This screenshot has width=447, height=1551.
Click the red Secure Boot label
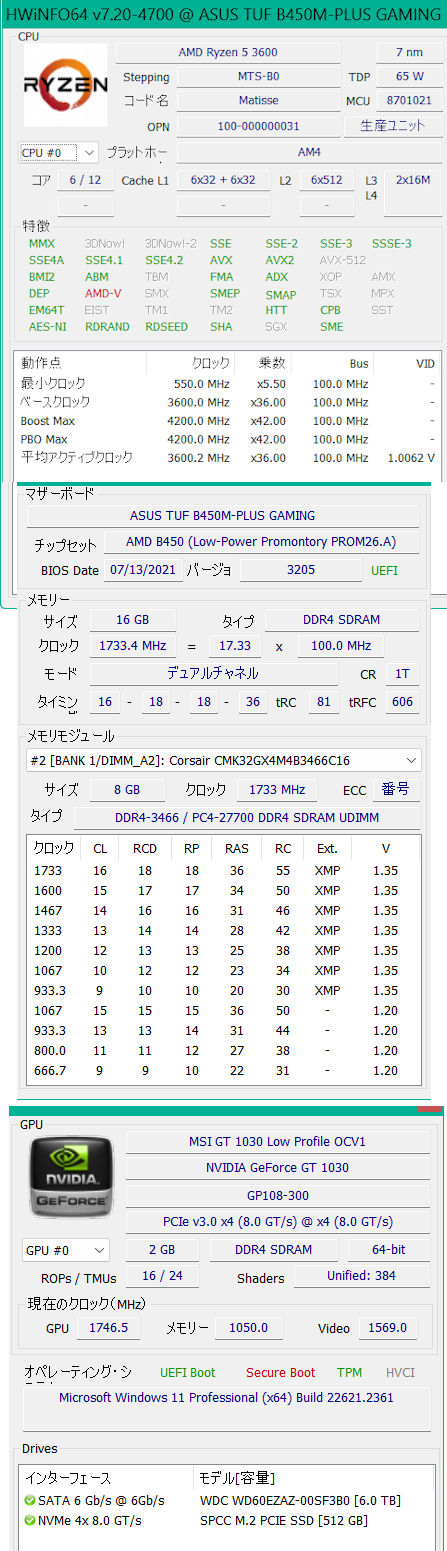[280, 1372]
